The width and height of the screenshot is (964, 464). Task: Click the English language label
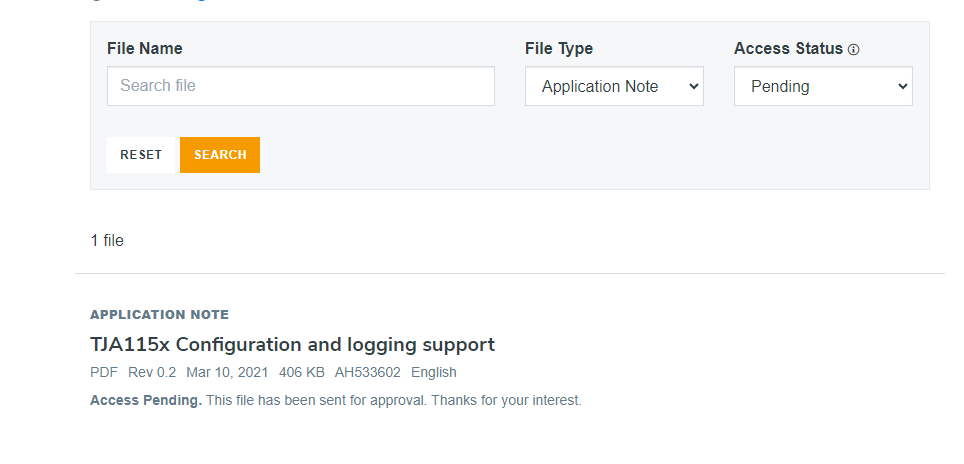tap(434, 372)
